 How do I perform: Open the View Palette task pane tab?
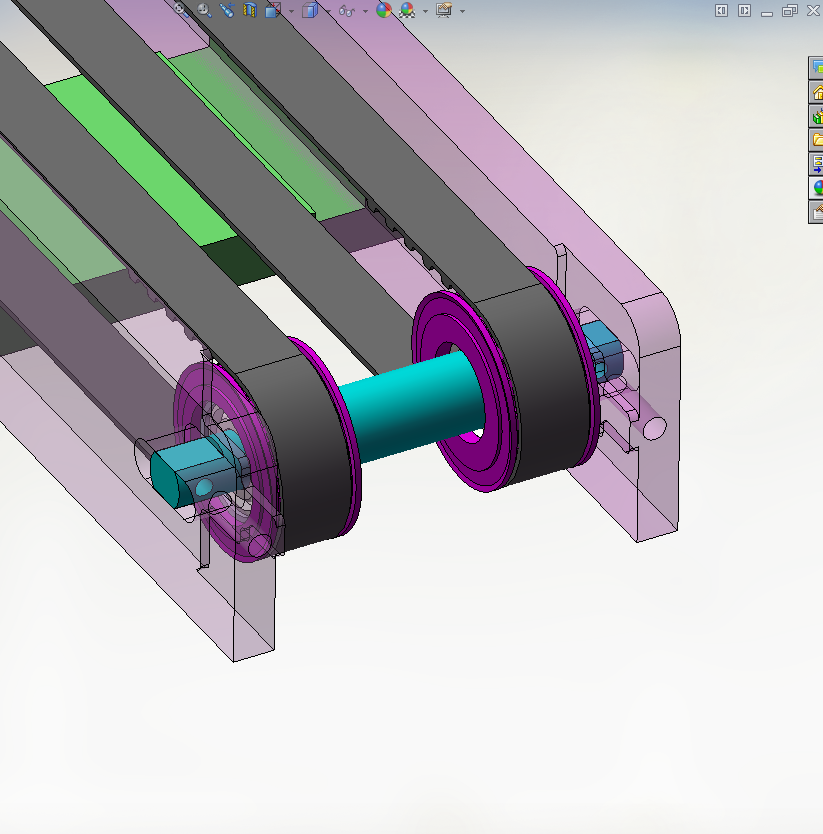coord(816,164)
